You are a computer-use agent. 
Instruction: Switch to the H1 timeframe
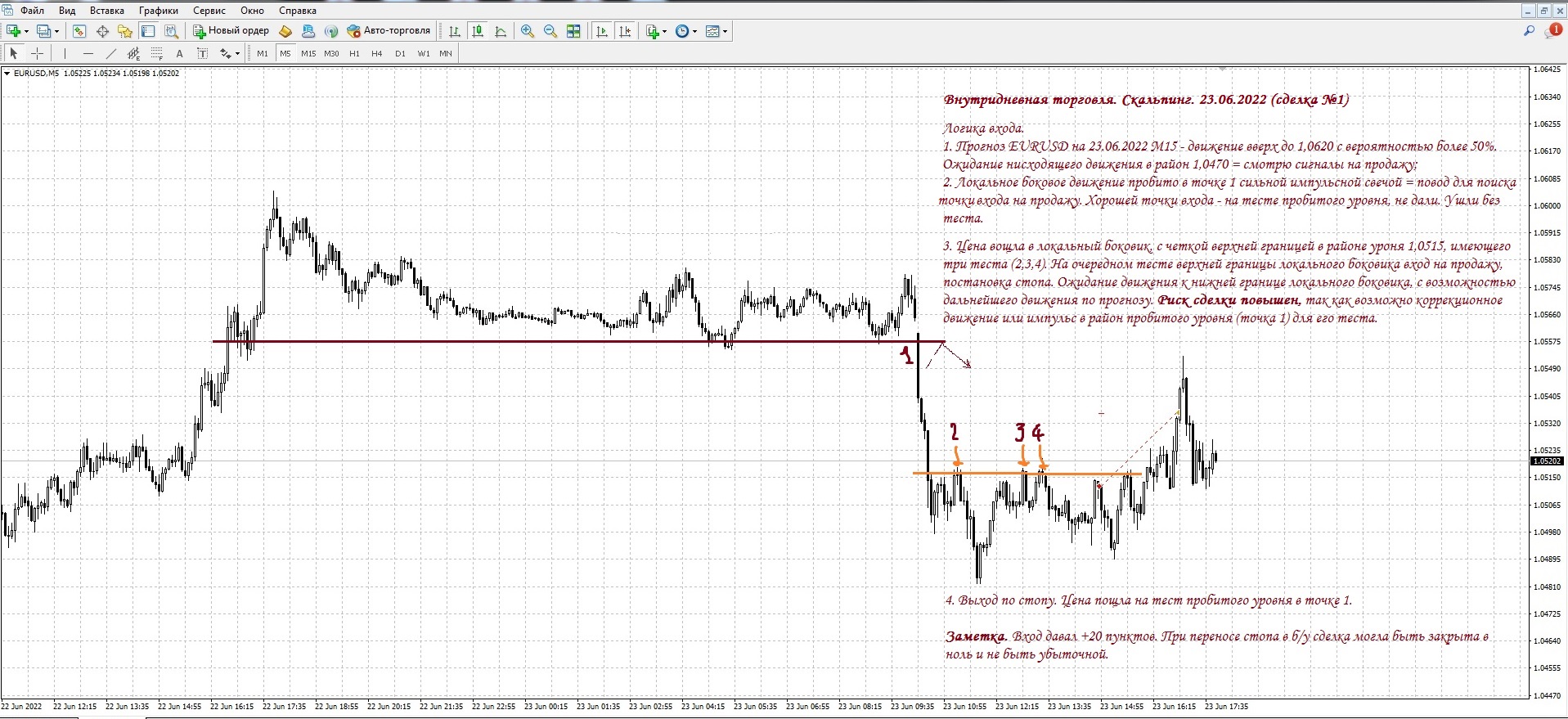(x=354, y=53)
